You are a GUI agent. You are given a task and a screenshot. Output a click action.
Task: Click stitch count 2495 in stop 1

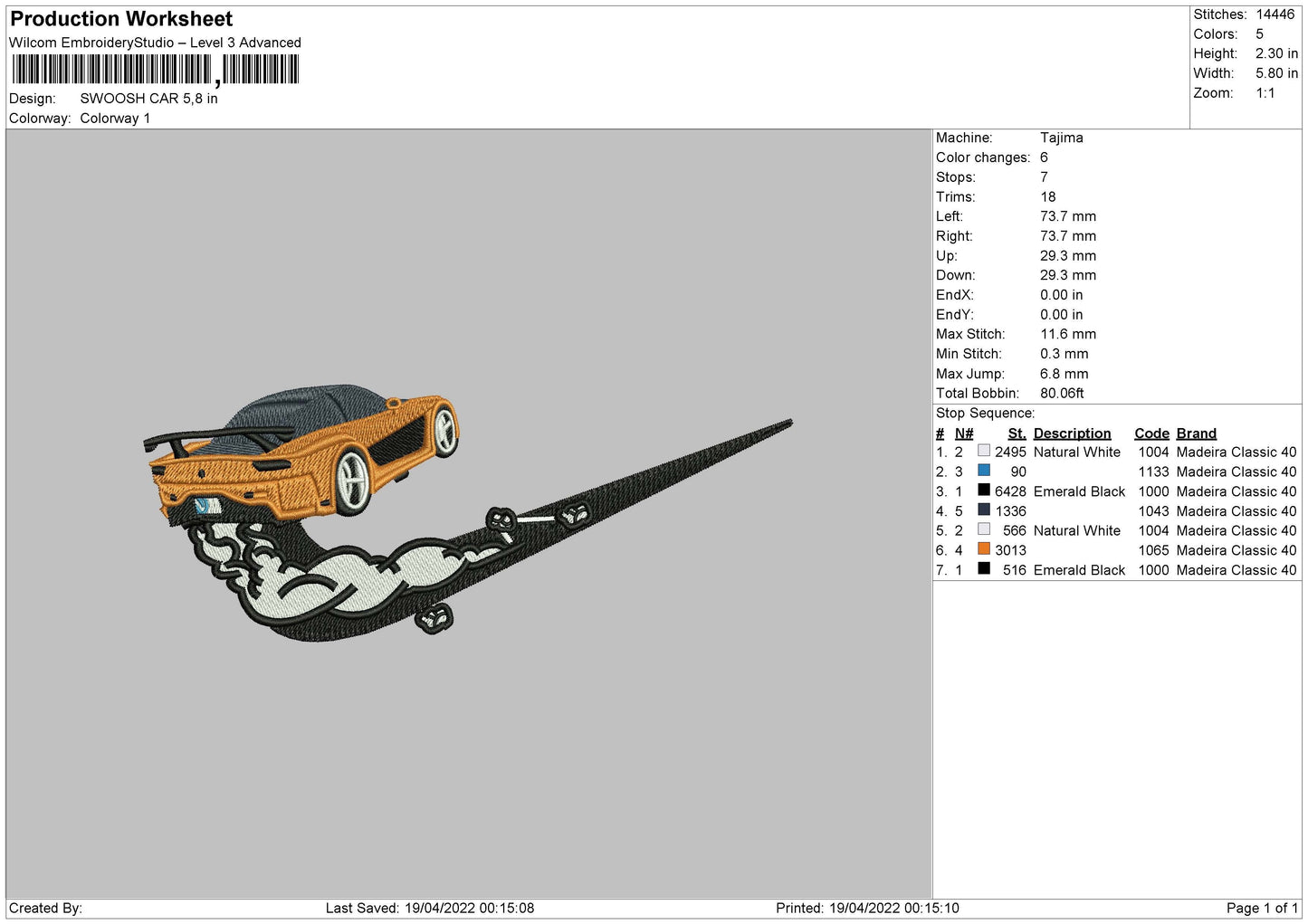coord(1010,452)
